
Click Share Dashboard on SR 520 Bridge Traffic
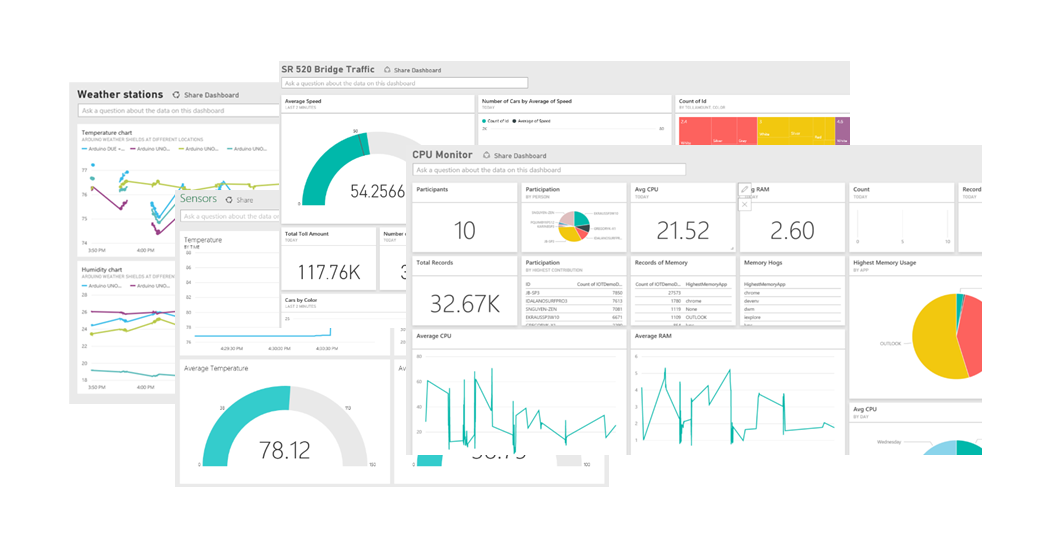click(x=413, y=70)
